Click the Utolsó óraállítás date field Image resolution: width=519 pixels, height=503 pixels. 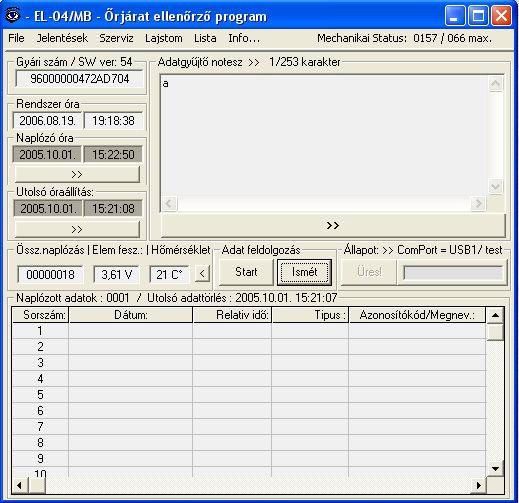point(48,209)
